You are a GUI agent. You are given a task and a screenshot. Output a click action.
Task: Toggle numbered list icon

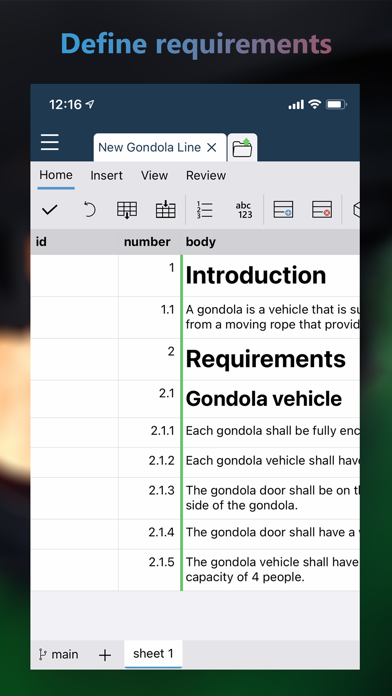(x=205, y=210)
